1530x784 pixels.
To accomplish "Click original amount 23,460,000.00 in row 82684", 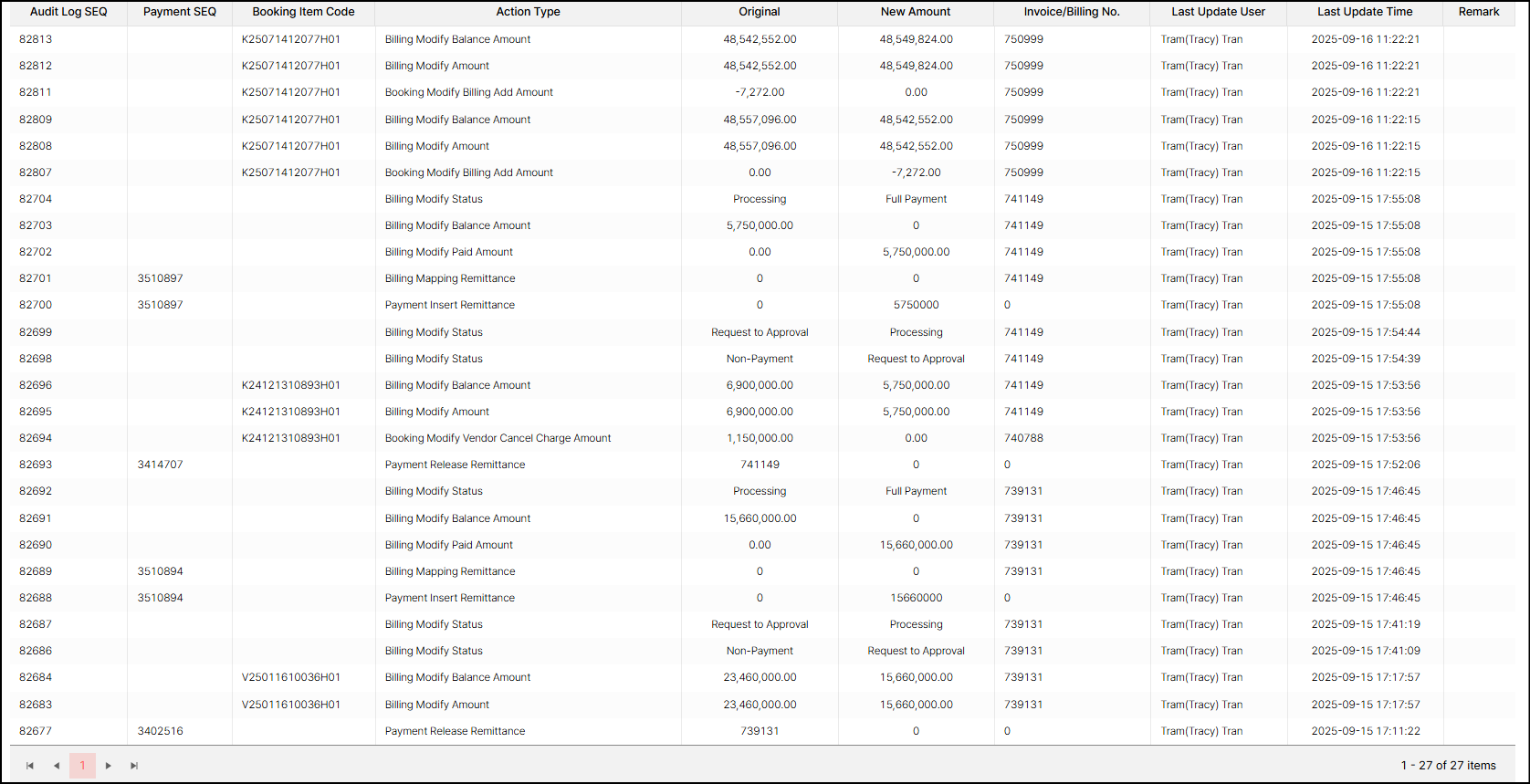I will click(x=760, y=677).
